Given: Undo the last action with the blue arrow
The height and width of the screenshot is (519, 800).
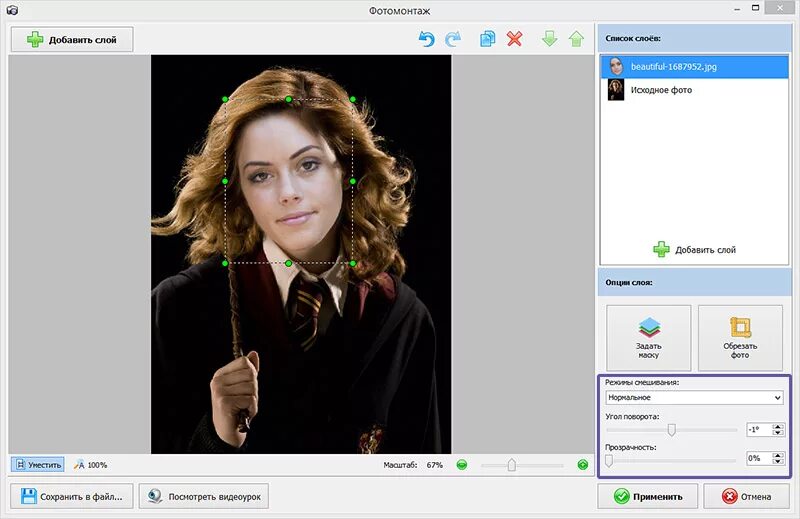Looking at the screenshot, I should [x=426, y=39].
